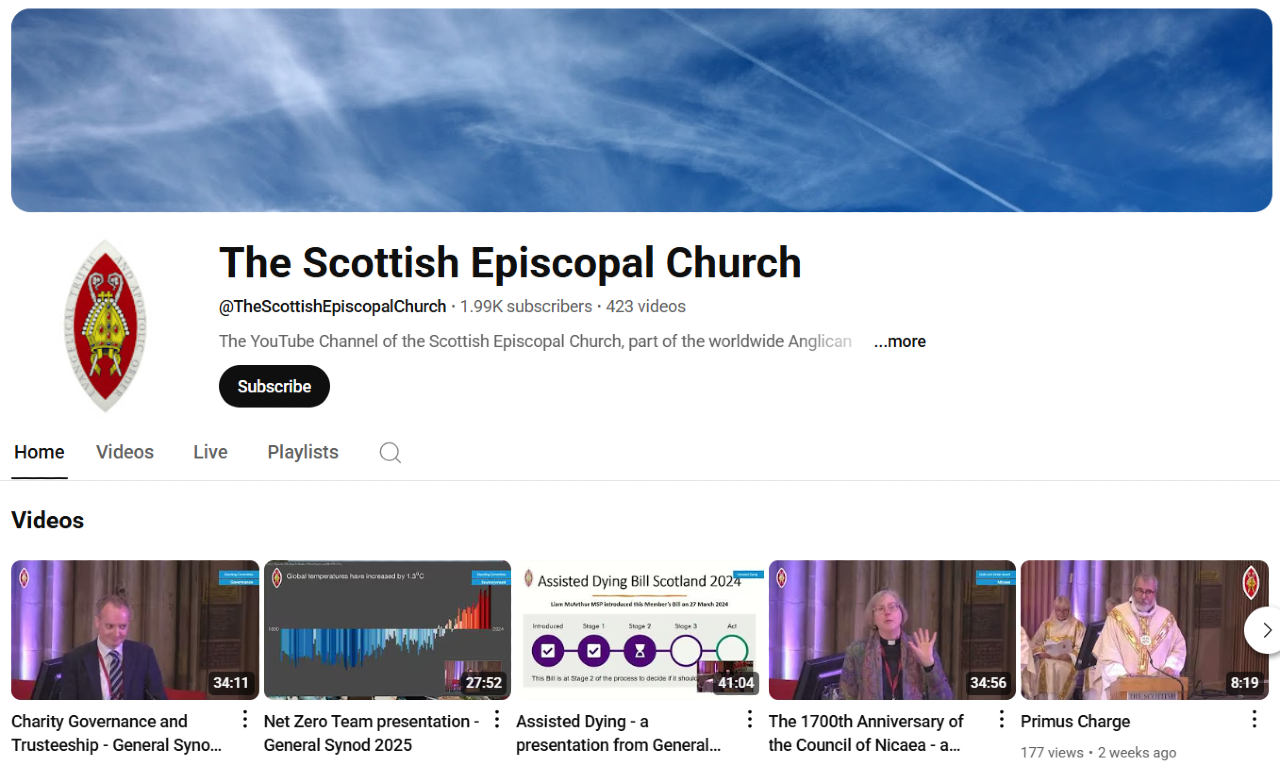
Task: Click the 41:04 duration badge
Action: pos(736,683)
